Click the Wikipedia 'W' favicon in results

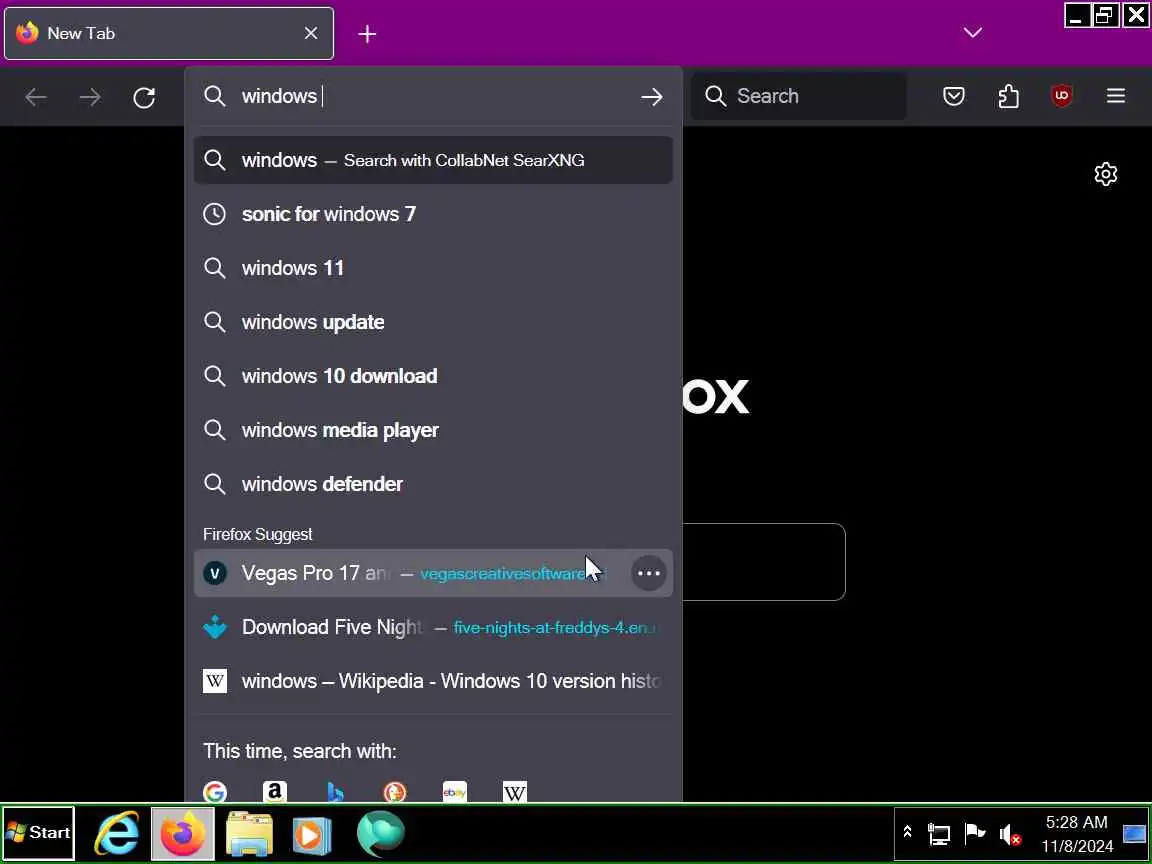click(x=215, y=681)
